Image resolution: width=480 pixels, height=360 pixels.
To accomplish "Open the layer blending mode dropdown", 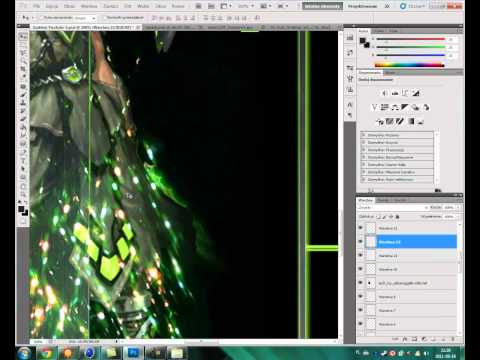I will click(x=393, y=207).
